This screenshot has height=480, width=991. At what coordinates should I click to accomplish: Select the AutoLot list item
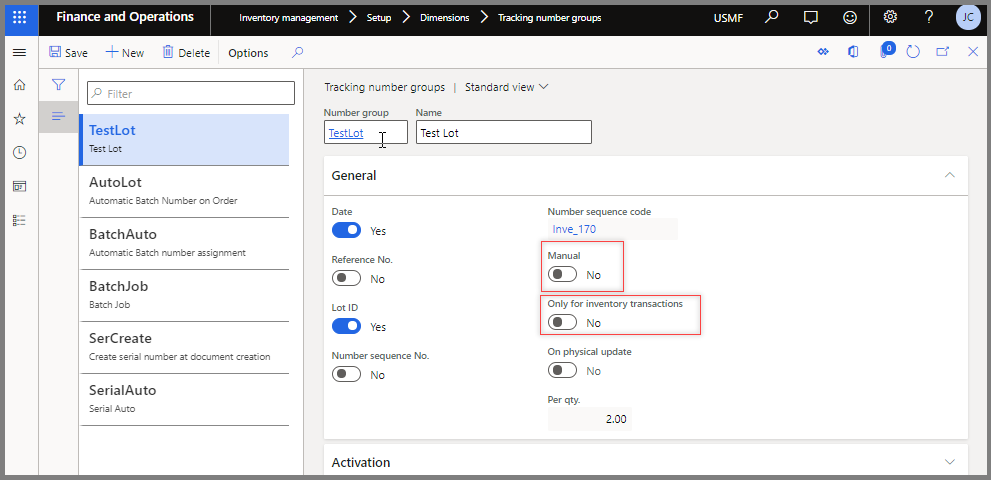pos(184,192)
